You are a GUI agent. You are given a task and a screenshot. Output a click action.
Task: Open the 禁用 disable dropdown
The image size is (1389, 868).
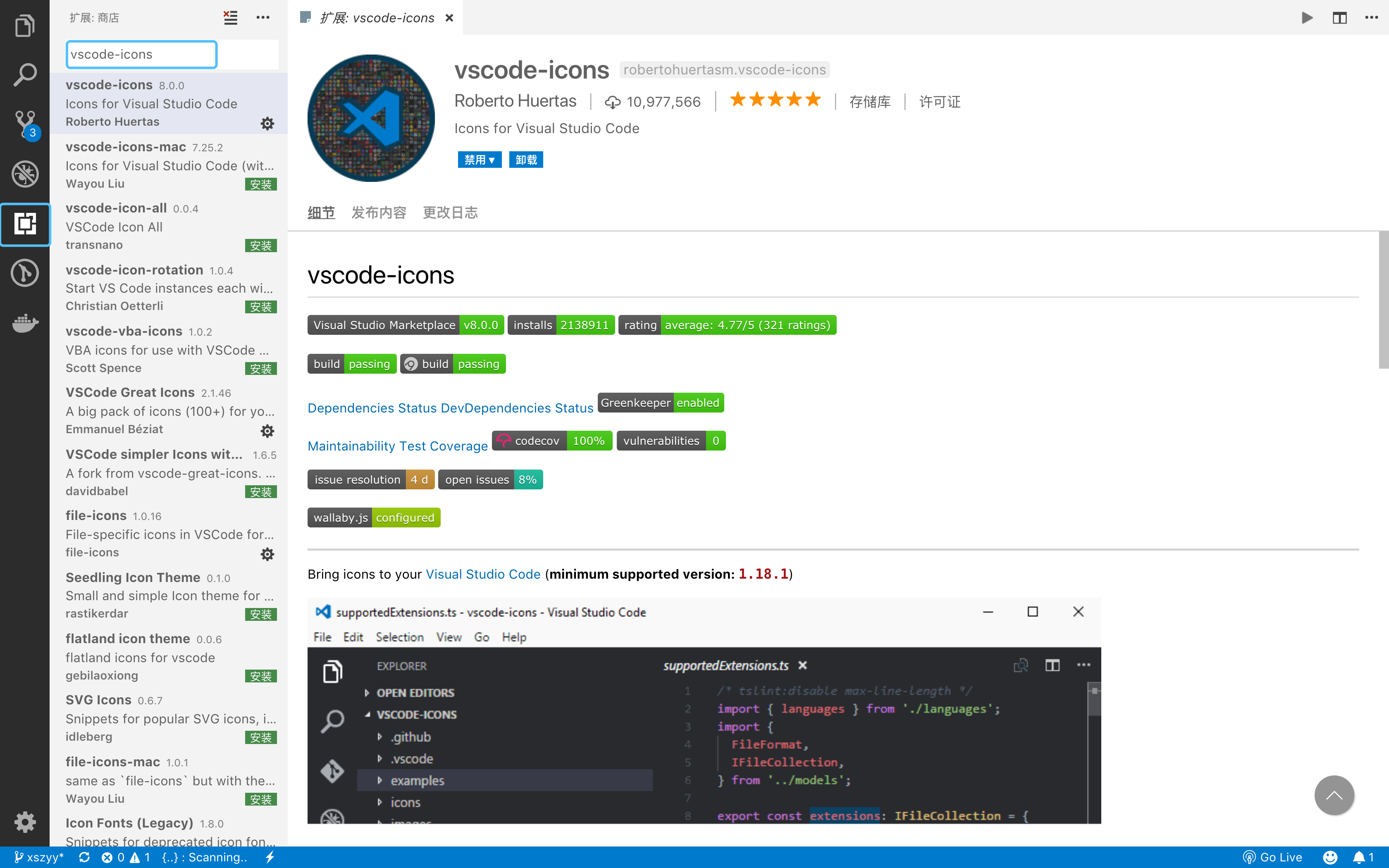pyautogui.click(x=479, y=160)
